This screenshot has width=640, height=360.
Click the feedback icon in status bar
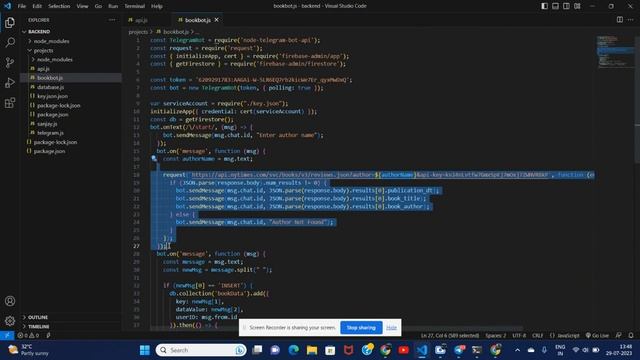pyautogui.click(x=619, y=335)
